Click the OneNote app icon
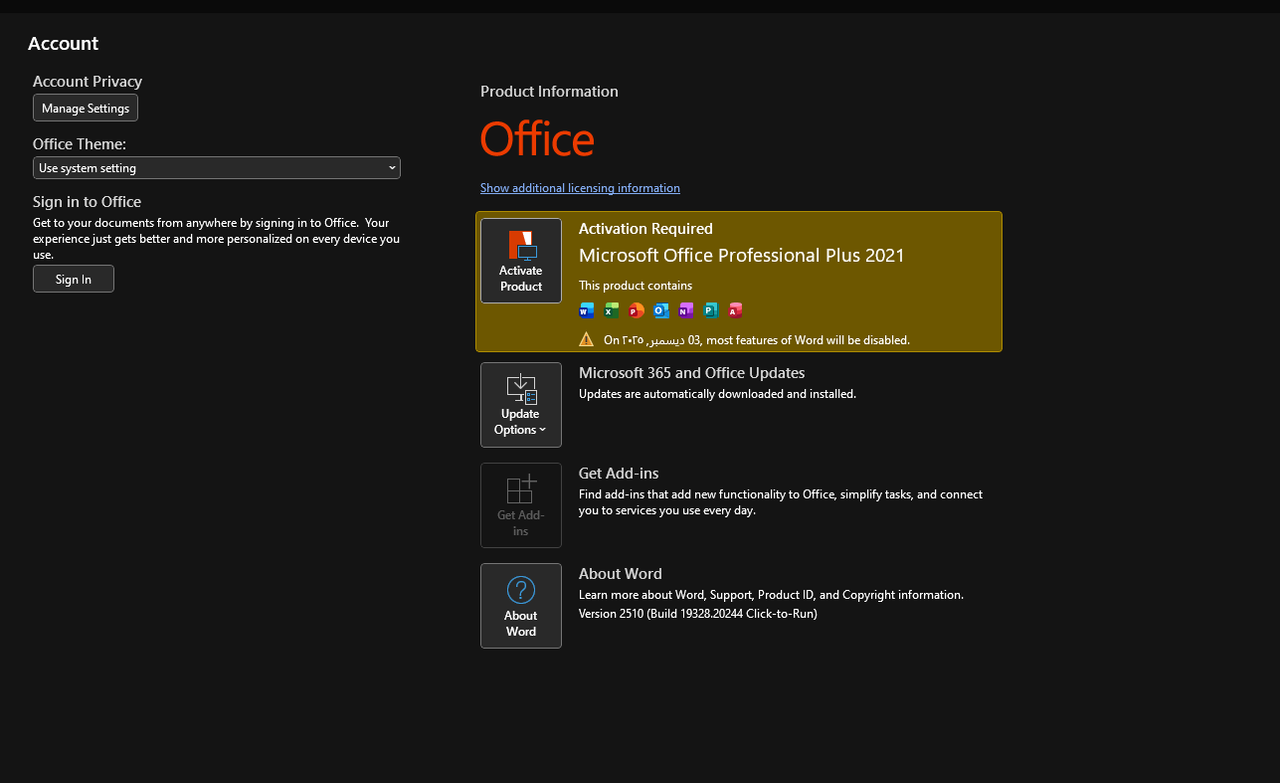 pos(686,310)
